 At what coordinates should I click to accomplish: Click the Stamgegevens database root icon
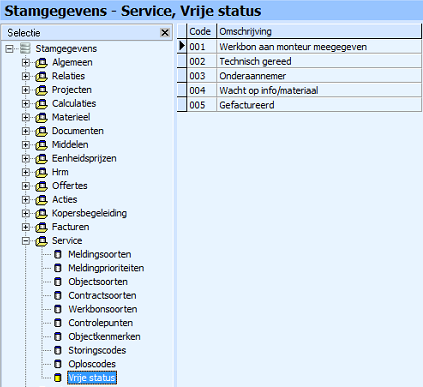25,49
